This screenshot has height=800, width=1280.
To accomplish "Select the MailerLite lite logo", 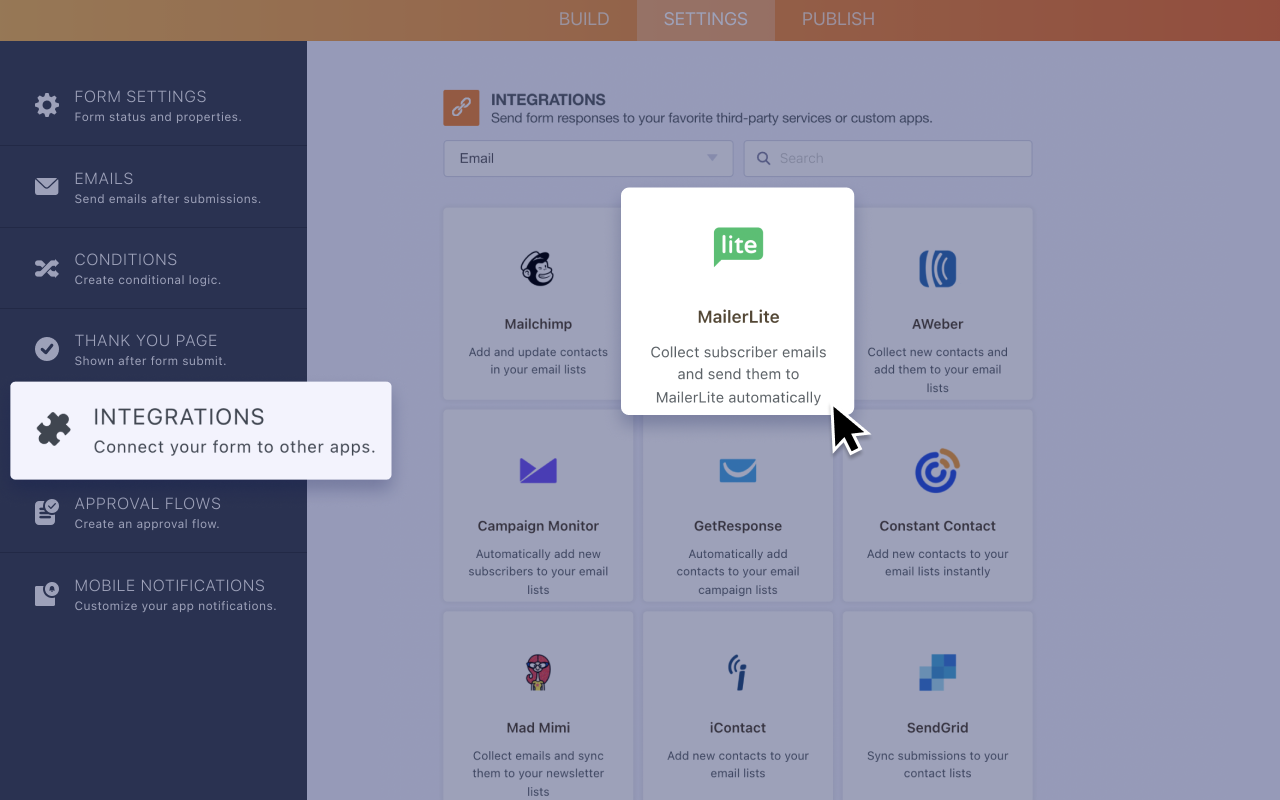I will tap(737, 247).
